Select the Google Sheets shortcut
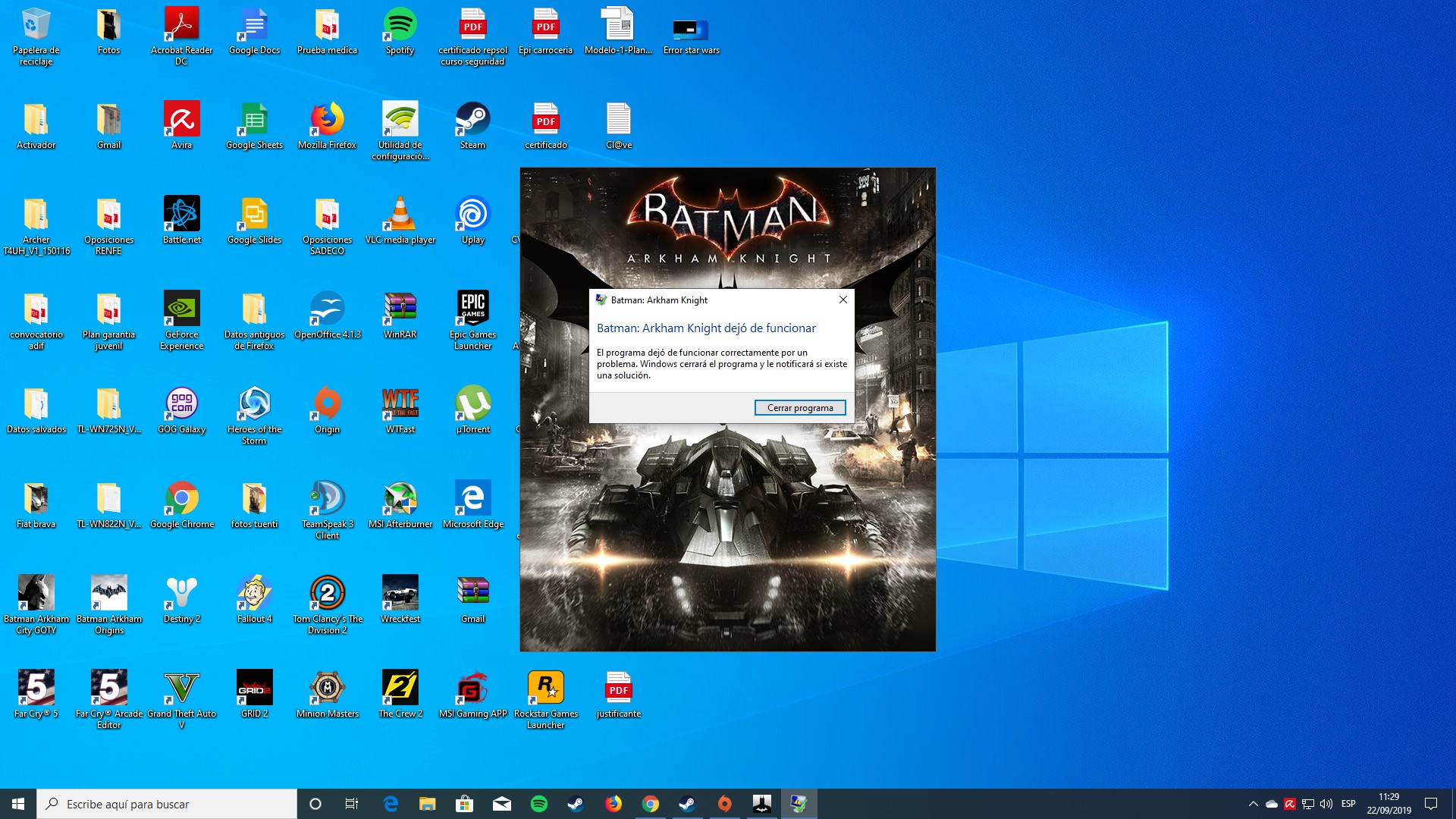This screenshot has width=1456, height=819. click(254, 125)
